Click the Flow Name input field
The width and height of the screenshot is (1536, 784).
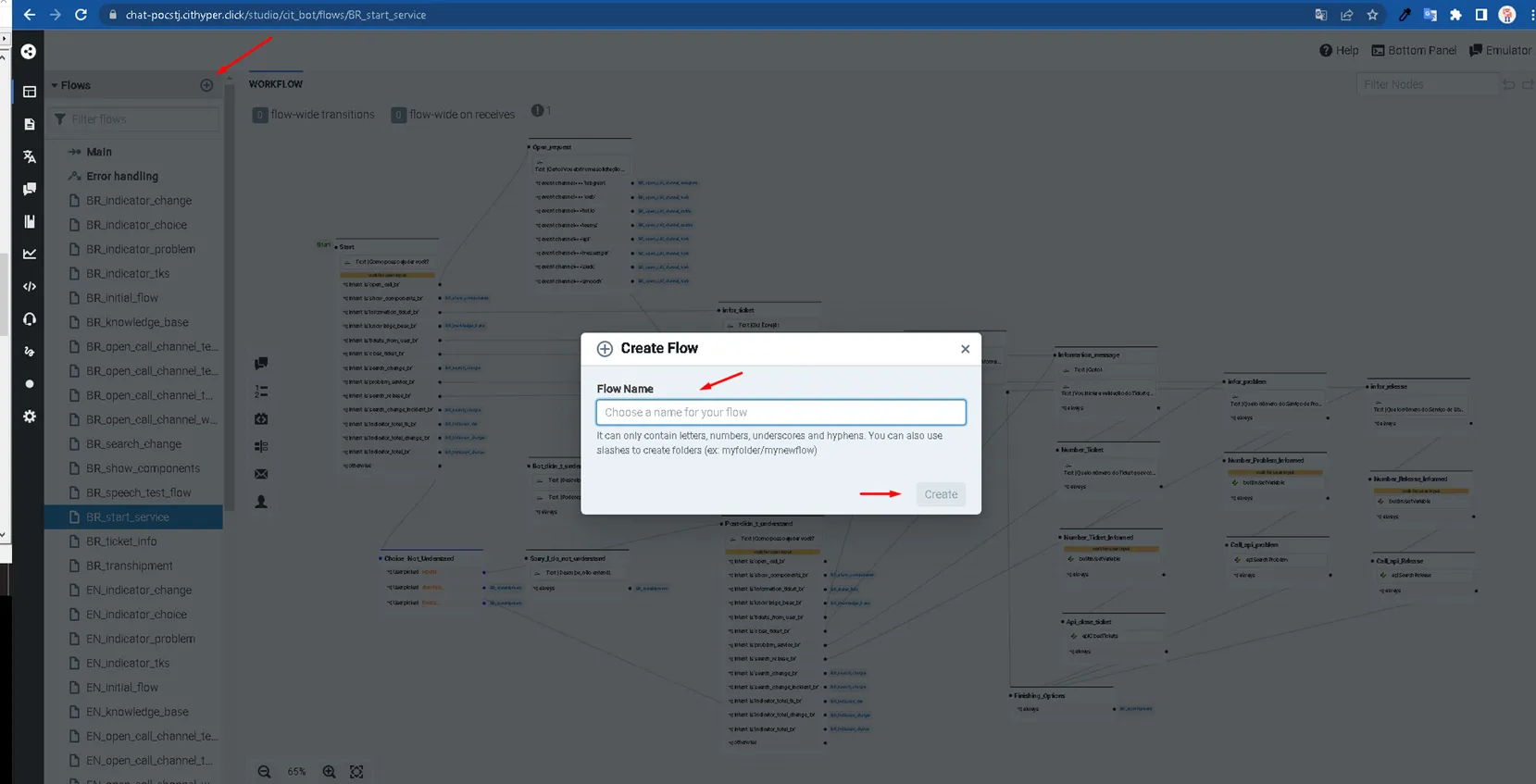(780, 412)
